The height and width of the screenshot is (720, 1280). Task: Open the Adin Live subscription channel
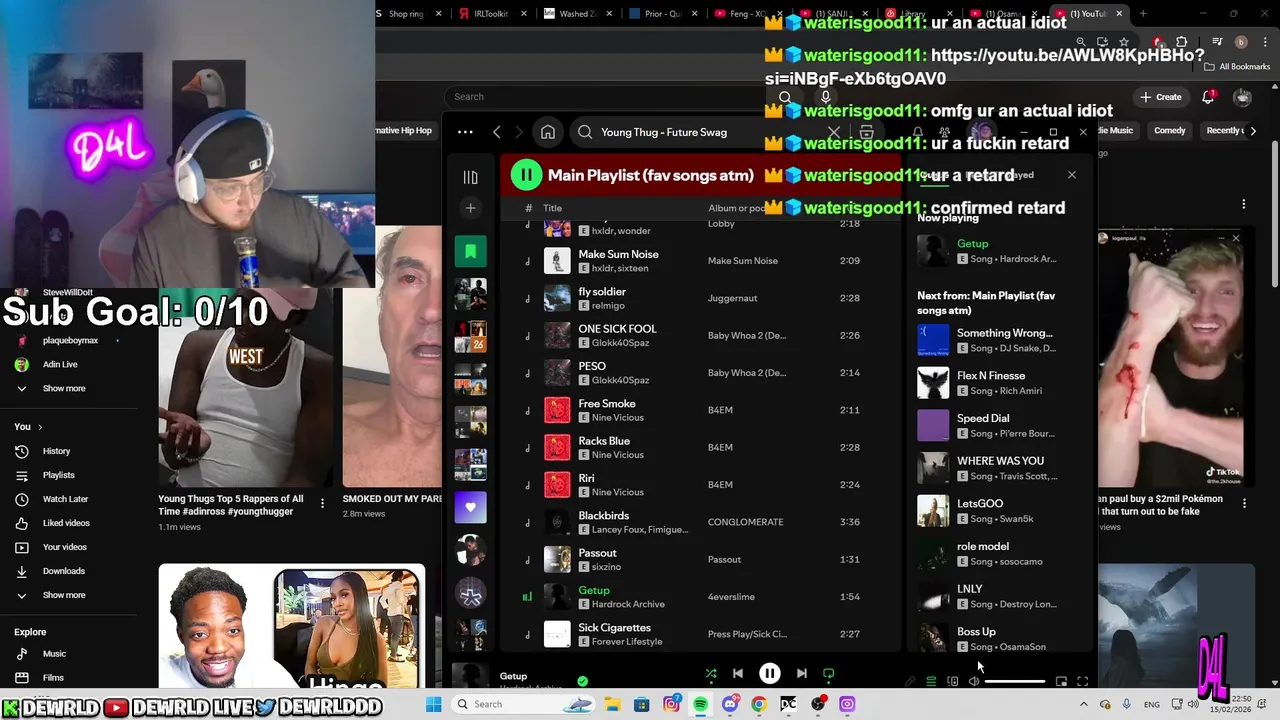pos(60,364)
